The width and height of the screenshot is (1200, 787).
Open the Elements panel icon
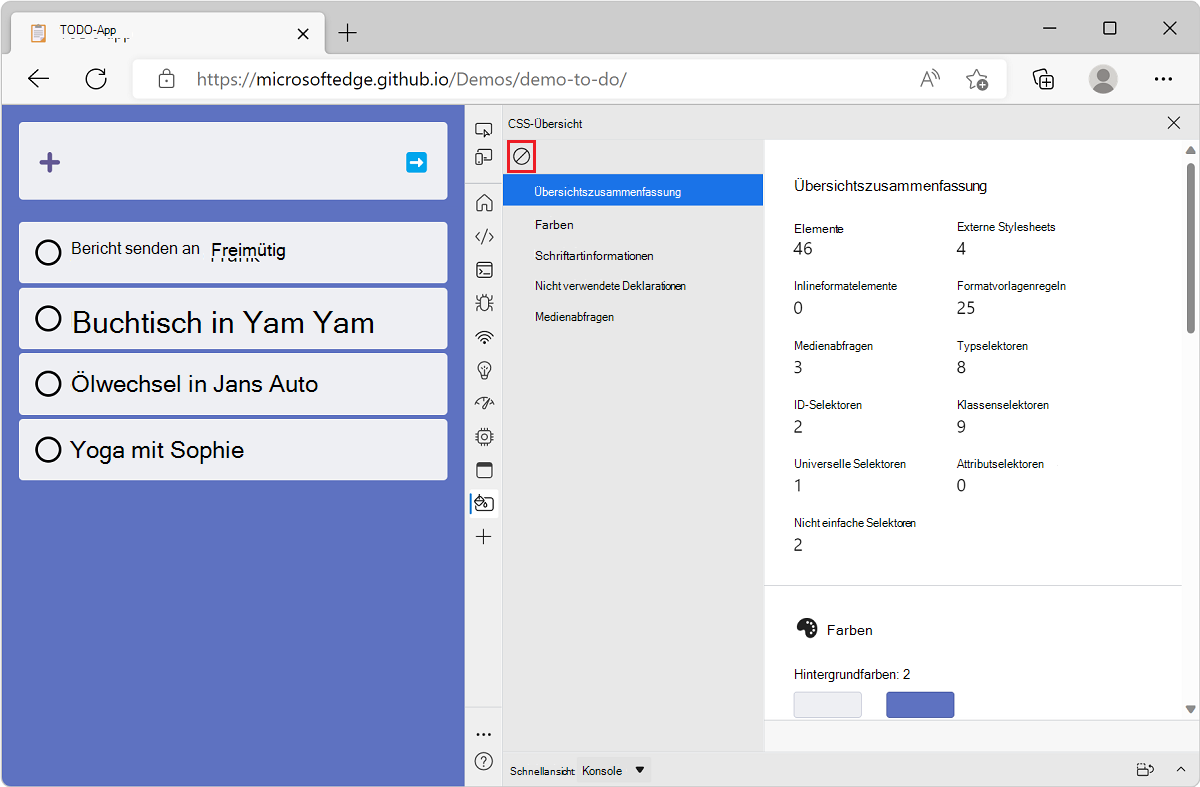point(484,236)
